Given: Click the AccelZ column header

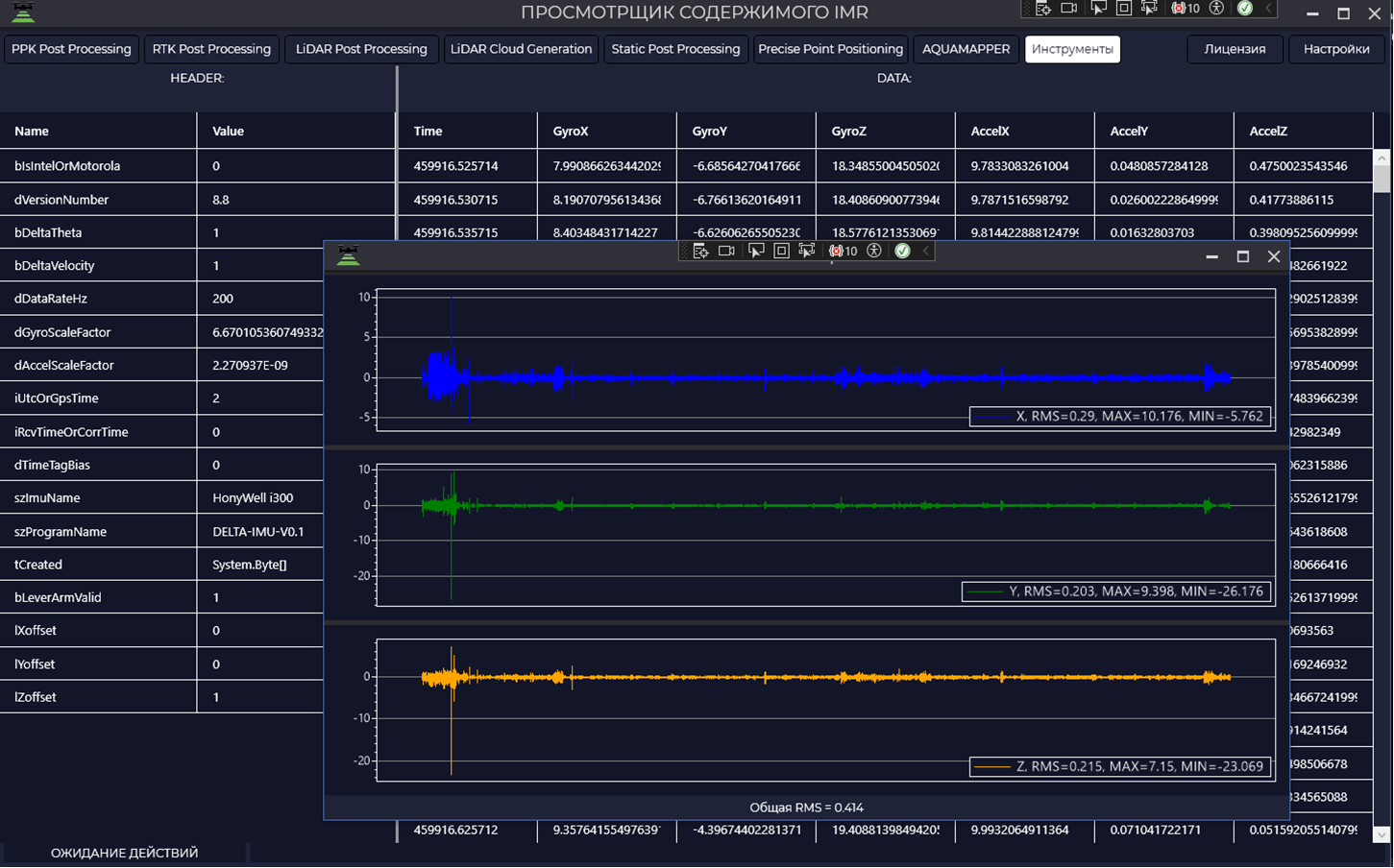Looking at the screenshot, I should coord(1304,131).
